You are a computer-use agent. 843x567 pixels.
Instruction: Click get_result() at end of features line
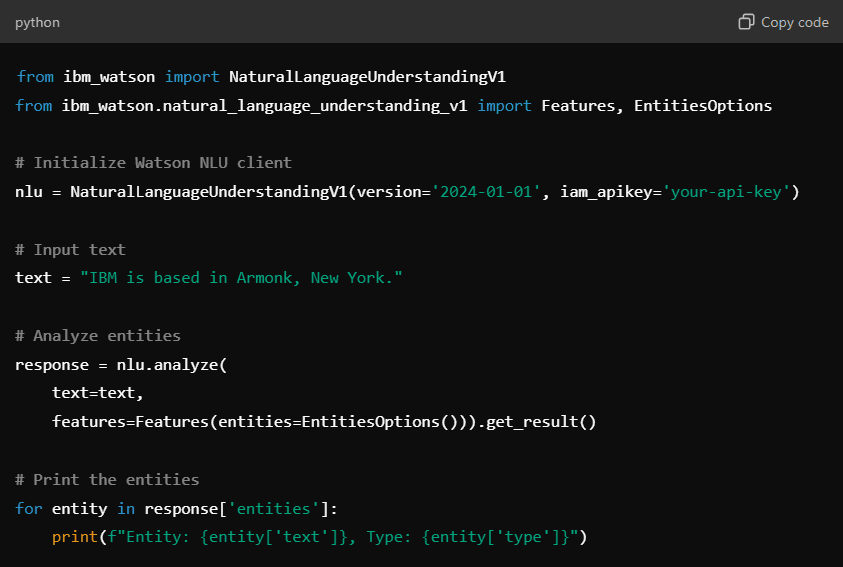point(541,422)
